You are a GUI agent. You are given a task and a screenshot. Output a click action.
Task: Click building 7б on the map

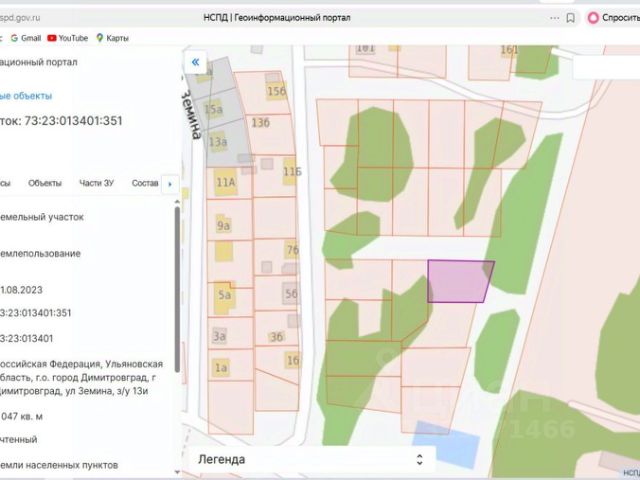pos(292,249)
